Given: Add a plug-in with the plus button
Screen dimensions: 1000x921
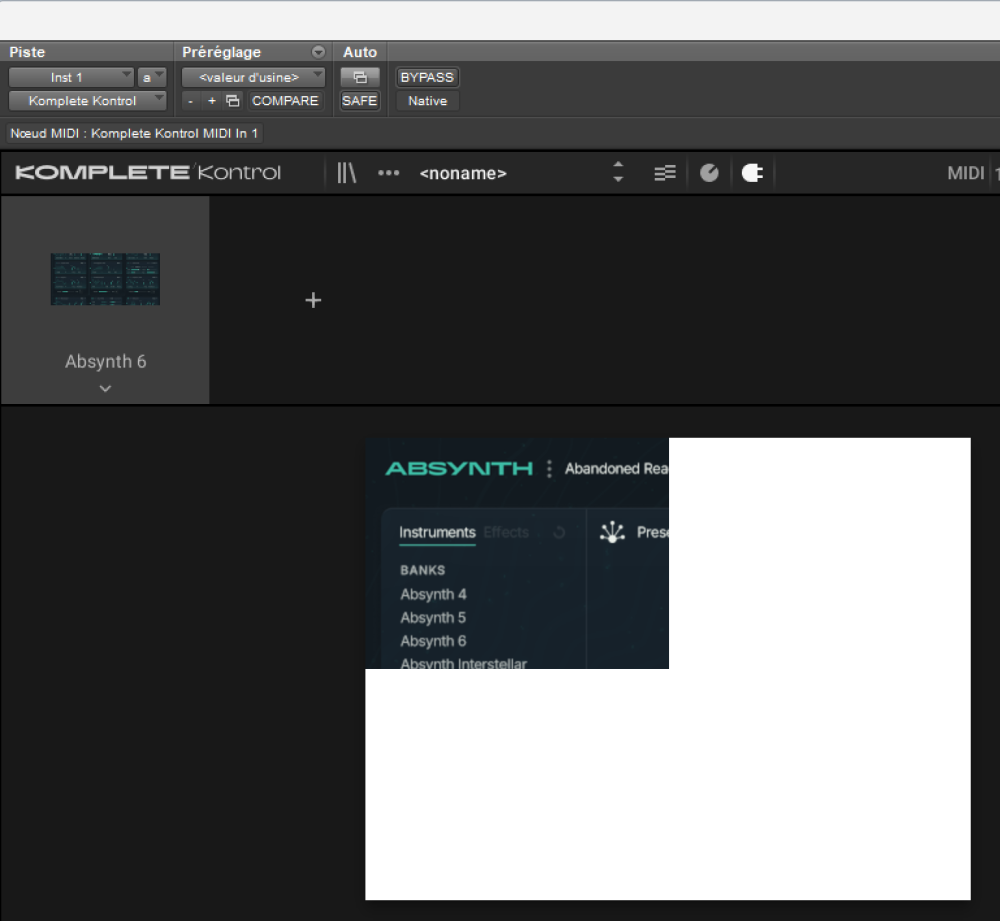Looking at the screenshot, I should pos(313,300).
